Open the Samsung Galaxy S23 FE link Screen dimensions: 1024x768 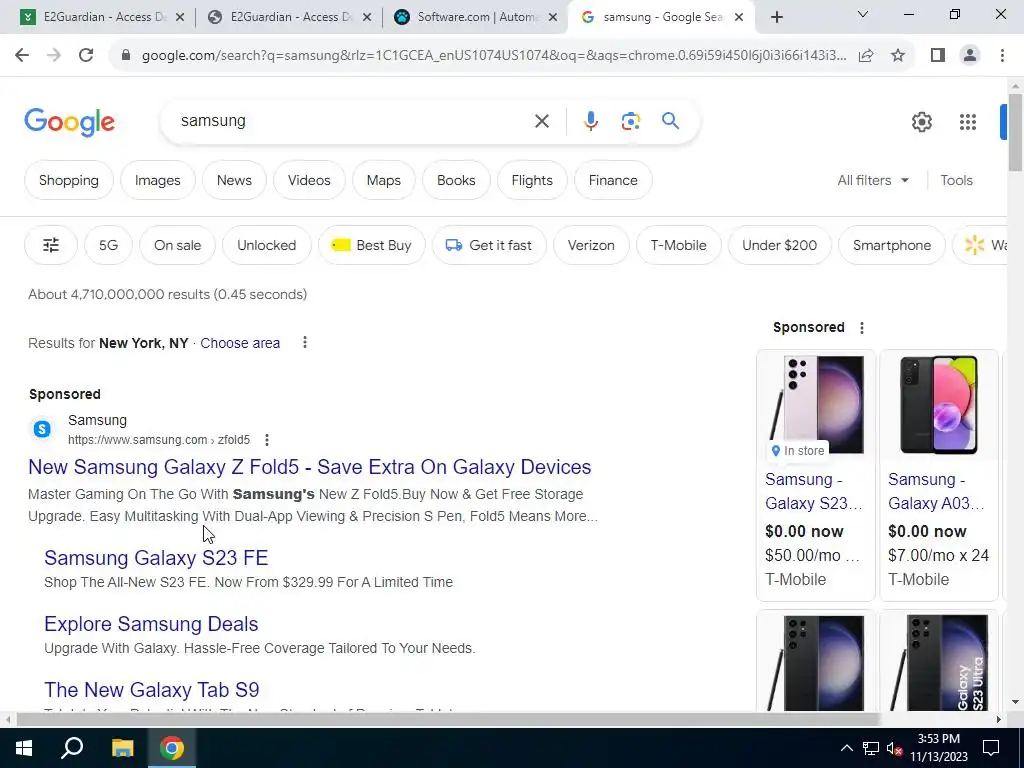tap(156, 558)
